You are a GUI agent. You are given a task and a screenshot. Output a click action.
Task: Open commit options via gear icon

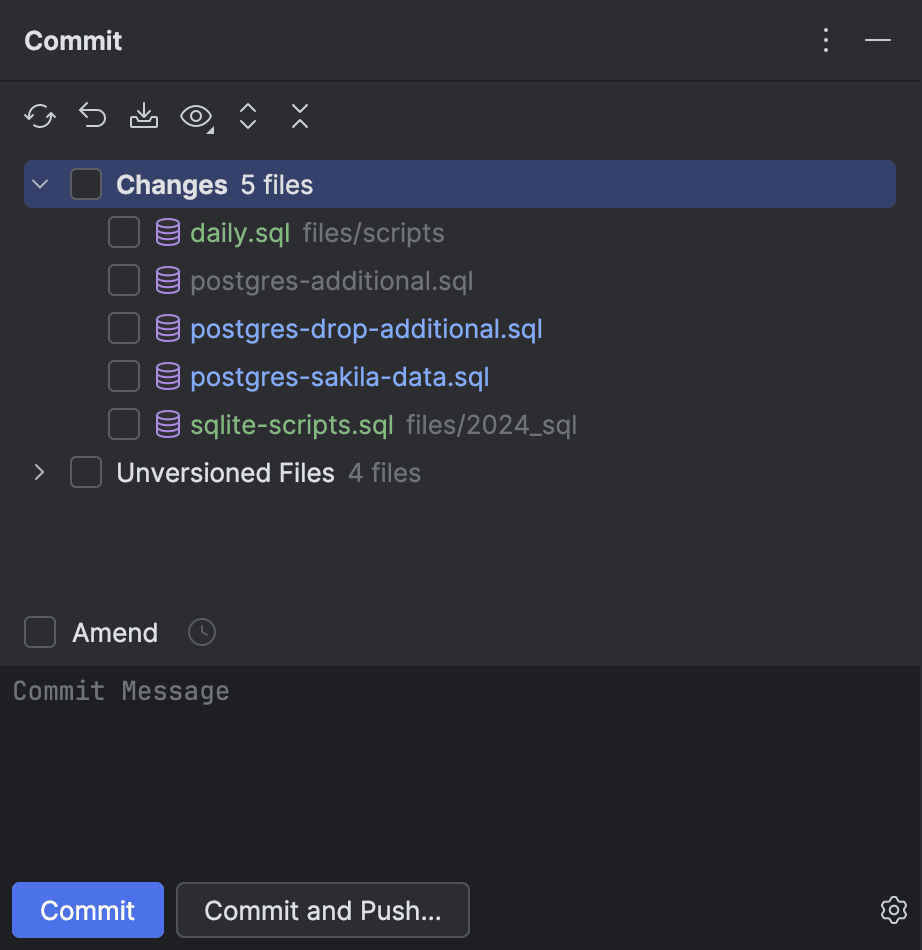[x=893, y=910]
